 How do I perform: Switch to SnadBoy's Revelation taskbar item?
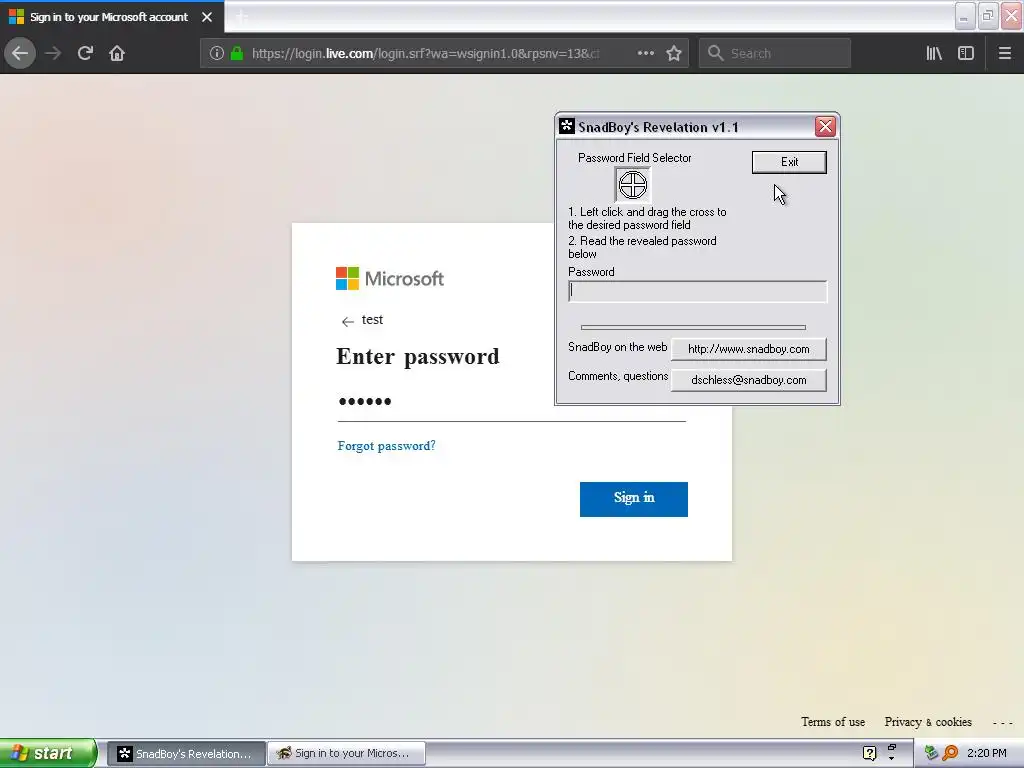tap(186, 754)
